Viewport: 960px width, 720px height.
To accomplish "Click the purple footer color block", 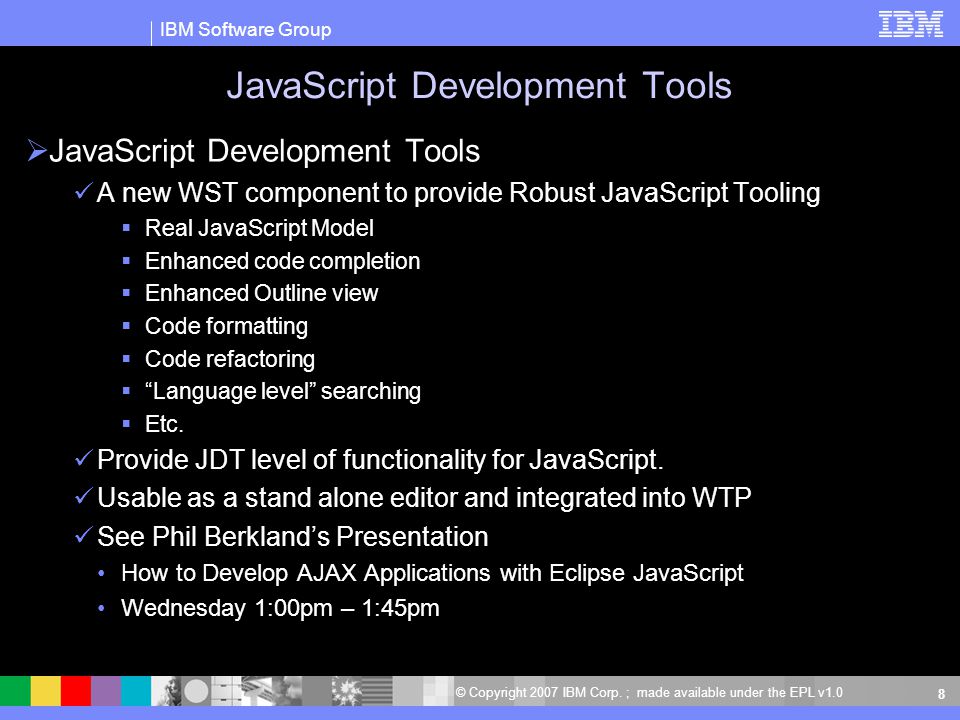I will pyautogui.click(x=106, y=691).
